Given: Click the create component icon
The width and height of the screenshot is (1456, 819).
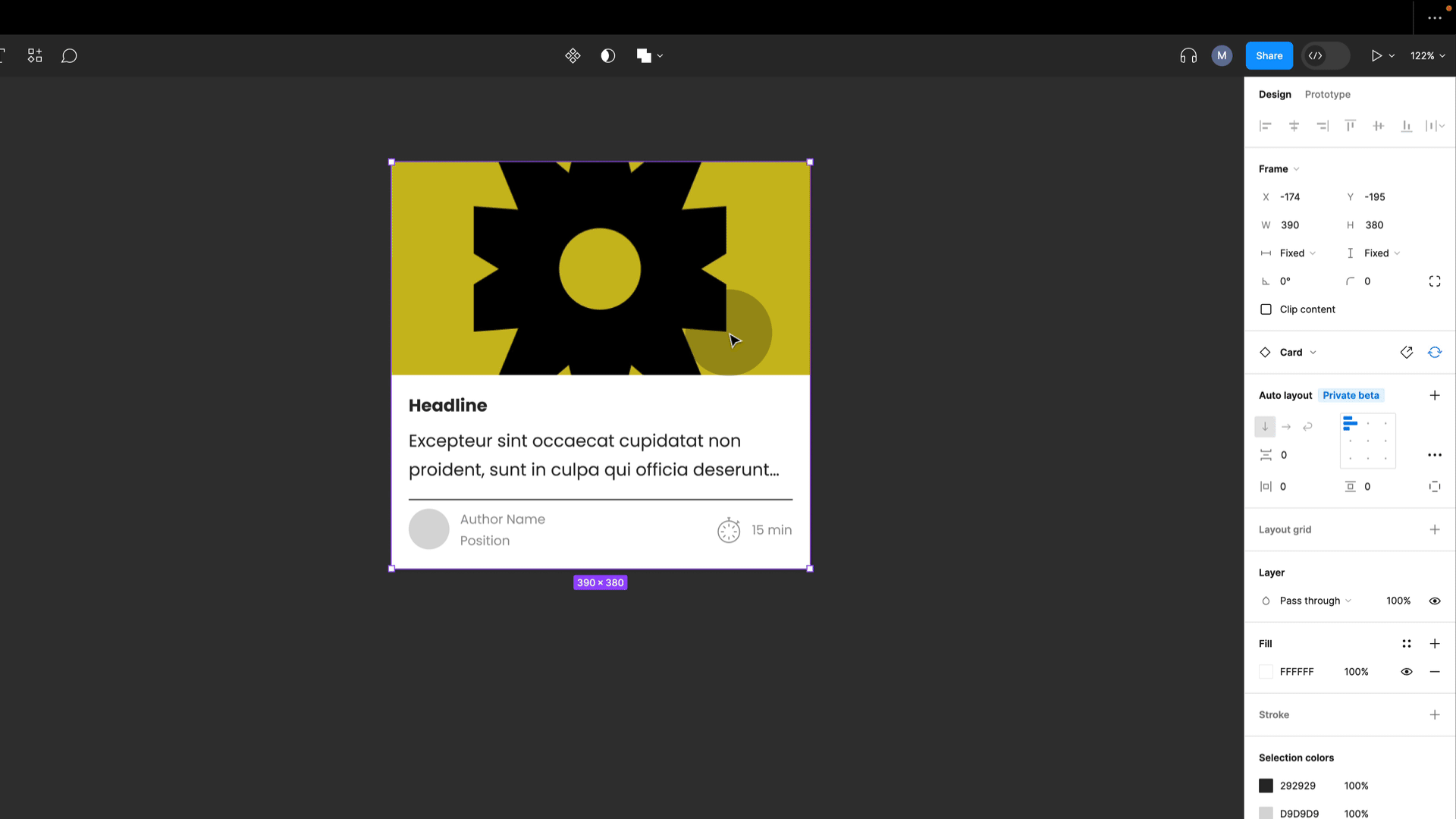Looking at the screenshot, I should [573, 56].
